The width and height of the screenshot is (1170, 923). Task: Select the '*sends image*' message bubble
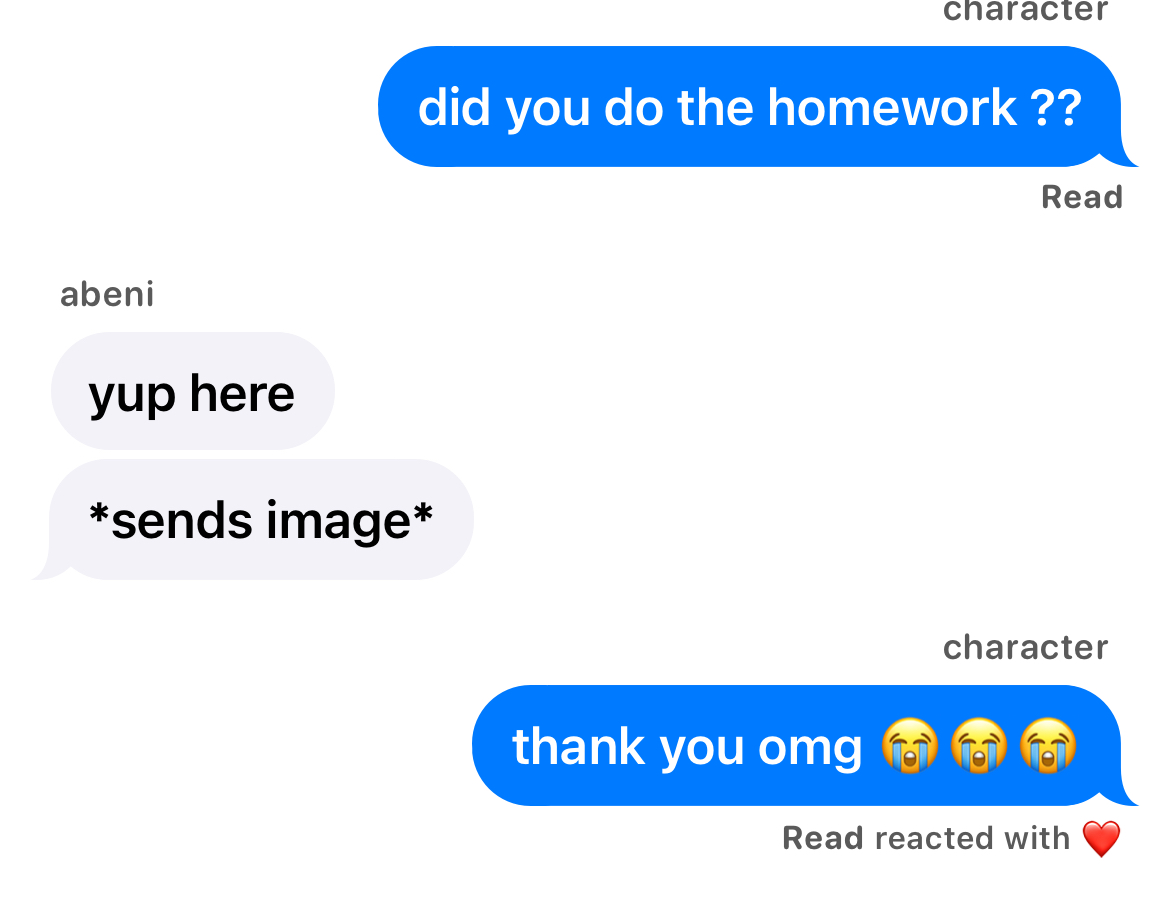click(254, 519)
